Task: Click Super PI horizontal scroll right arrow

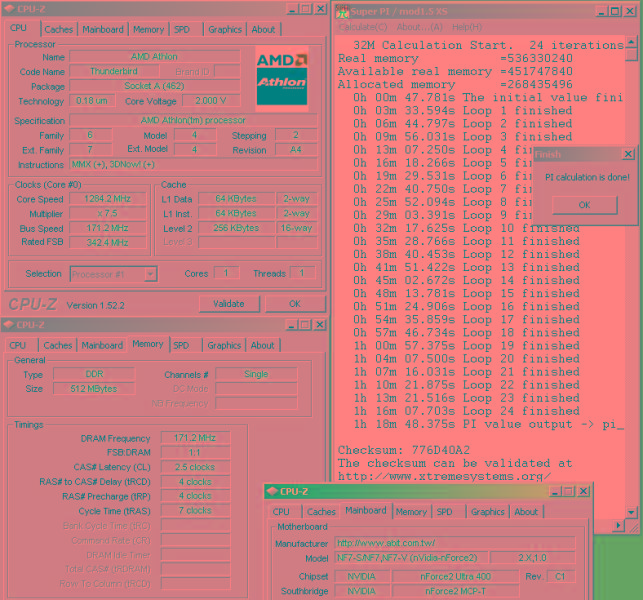Action: click(618, 525)
